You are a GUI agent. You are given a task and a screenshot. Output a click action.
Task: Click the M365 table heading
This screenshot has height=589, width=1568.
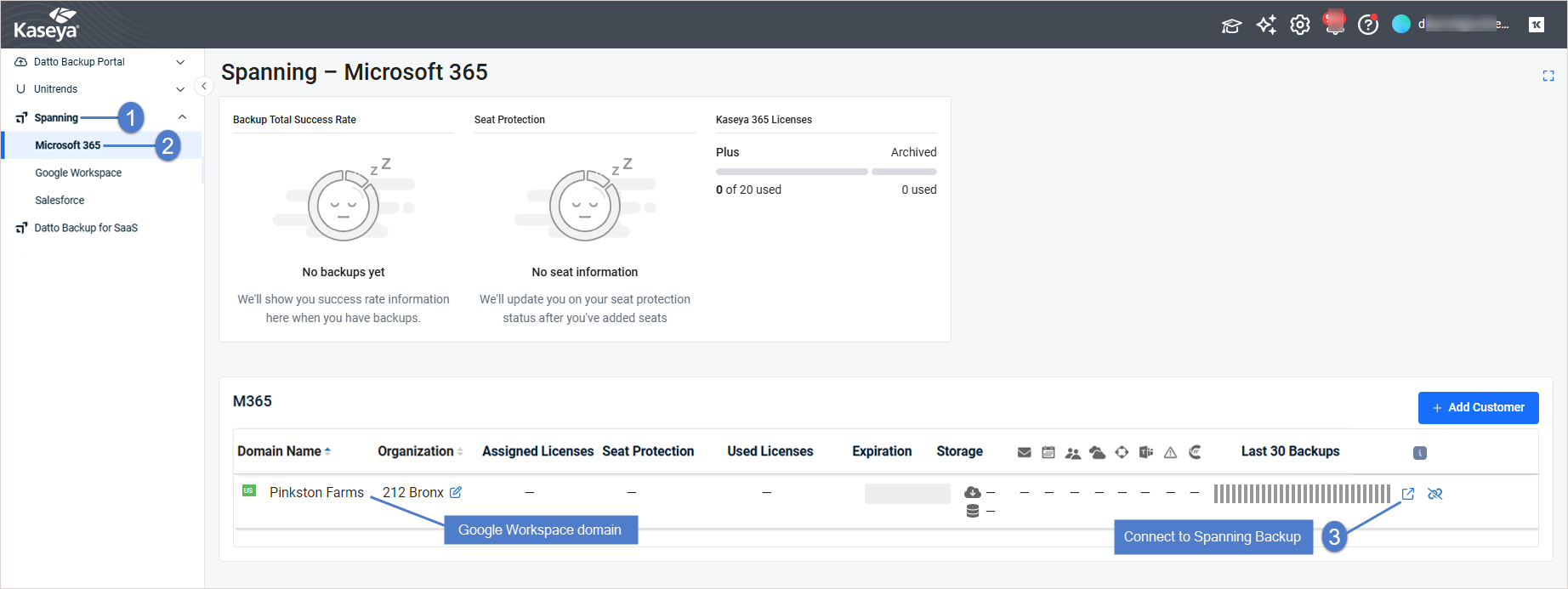(253, 401)
